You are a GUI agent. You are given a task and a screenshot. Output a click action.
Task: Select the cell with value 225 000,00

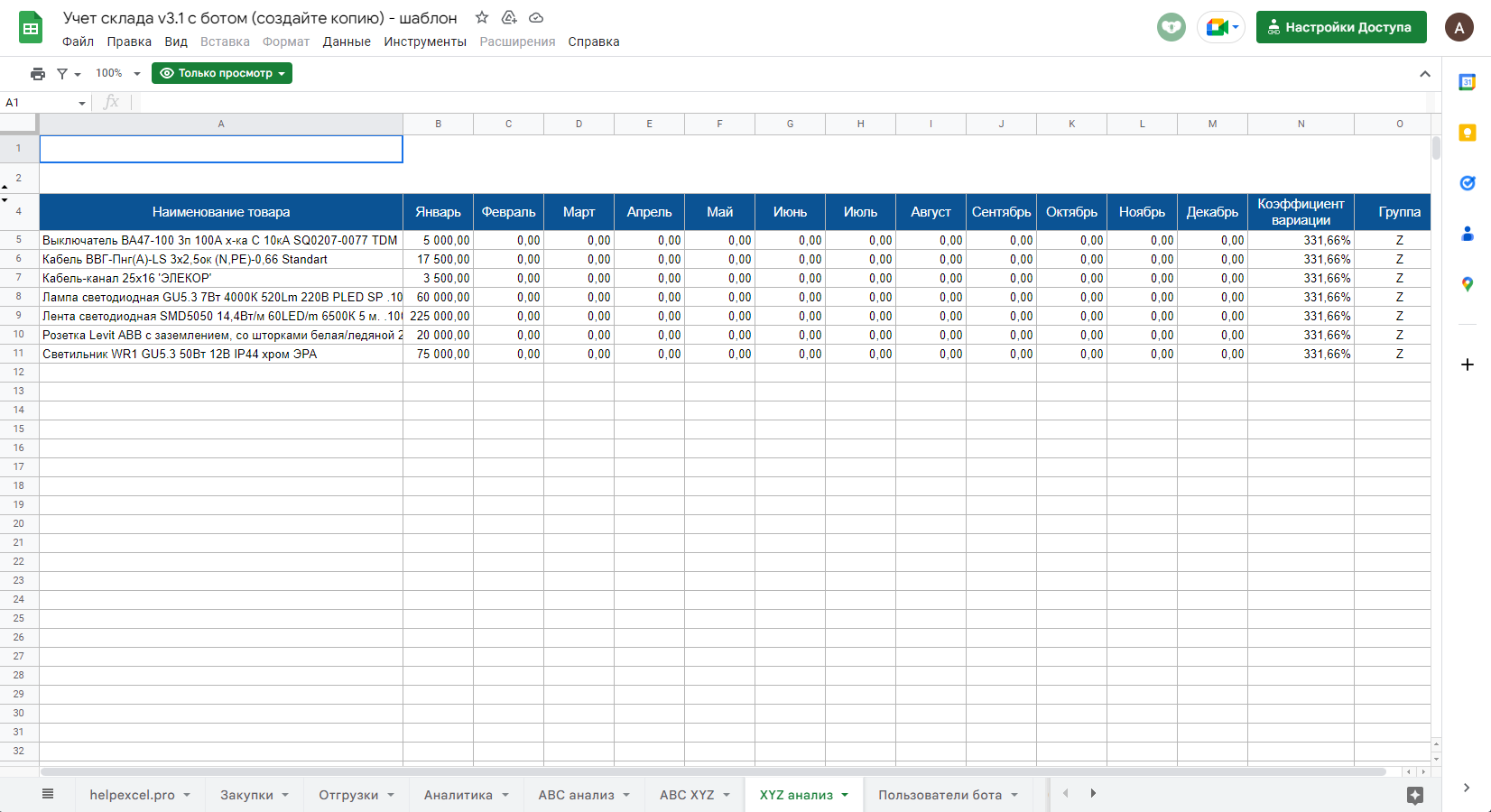click(x=438, y=316)
